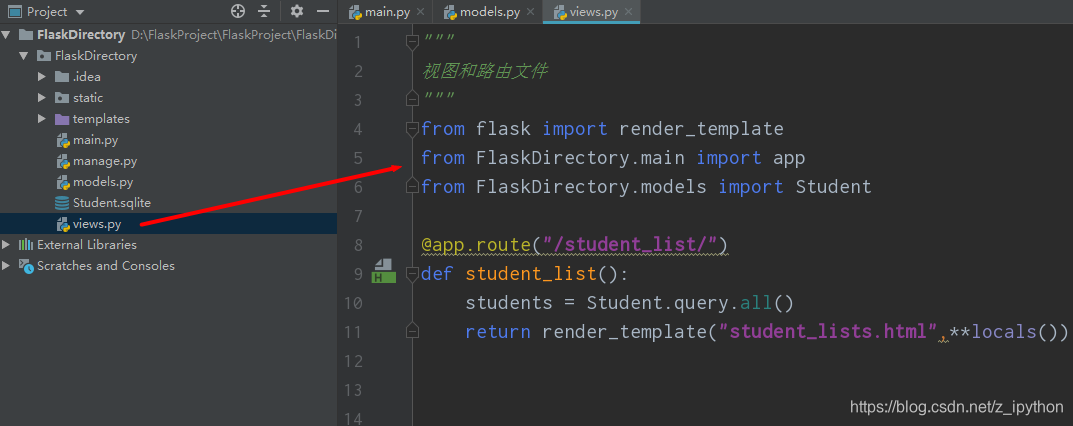Click the .idea folder icon

62,77
